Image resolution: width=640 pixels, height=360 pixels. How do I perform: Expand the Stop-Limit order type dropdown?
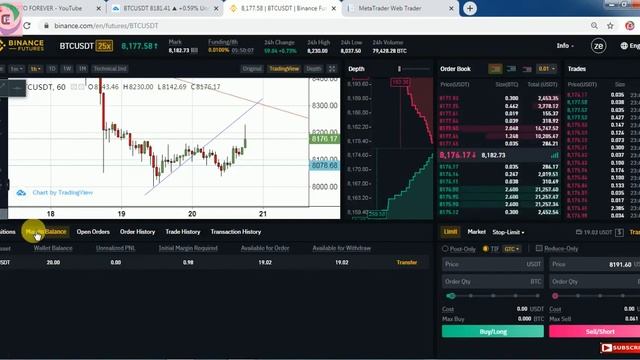[x=508, y=232]
